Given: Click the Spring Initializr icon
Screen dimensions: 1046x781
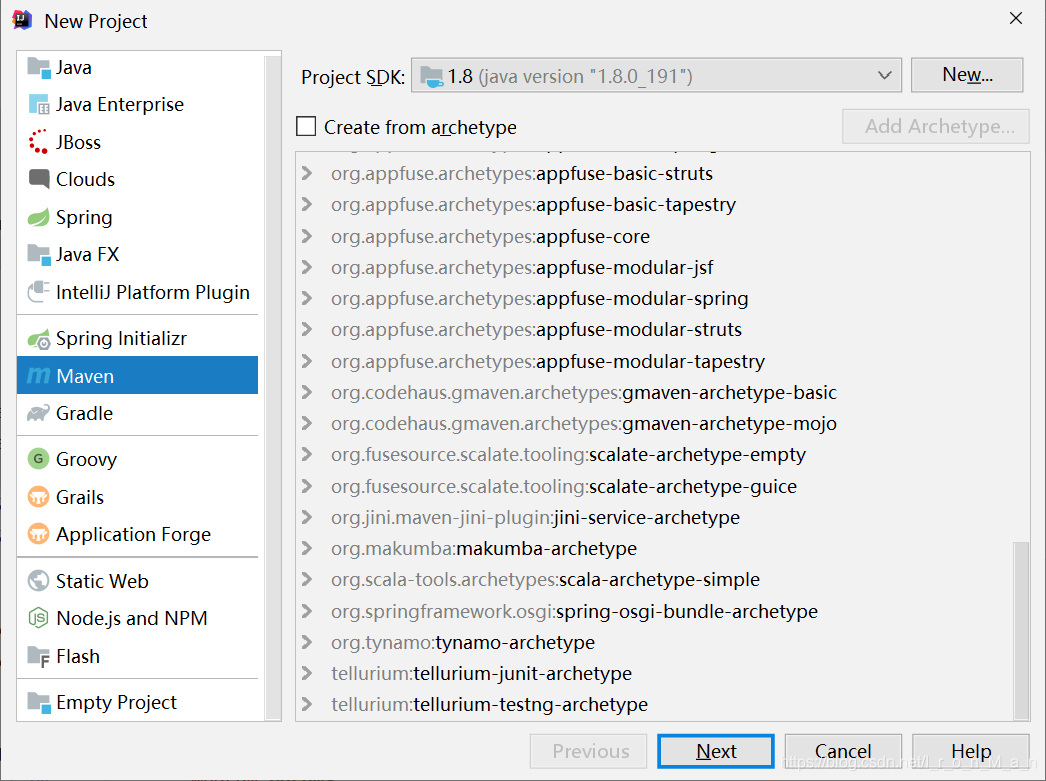Looking at the screenshot, I should pos(39,339).
